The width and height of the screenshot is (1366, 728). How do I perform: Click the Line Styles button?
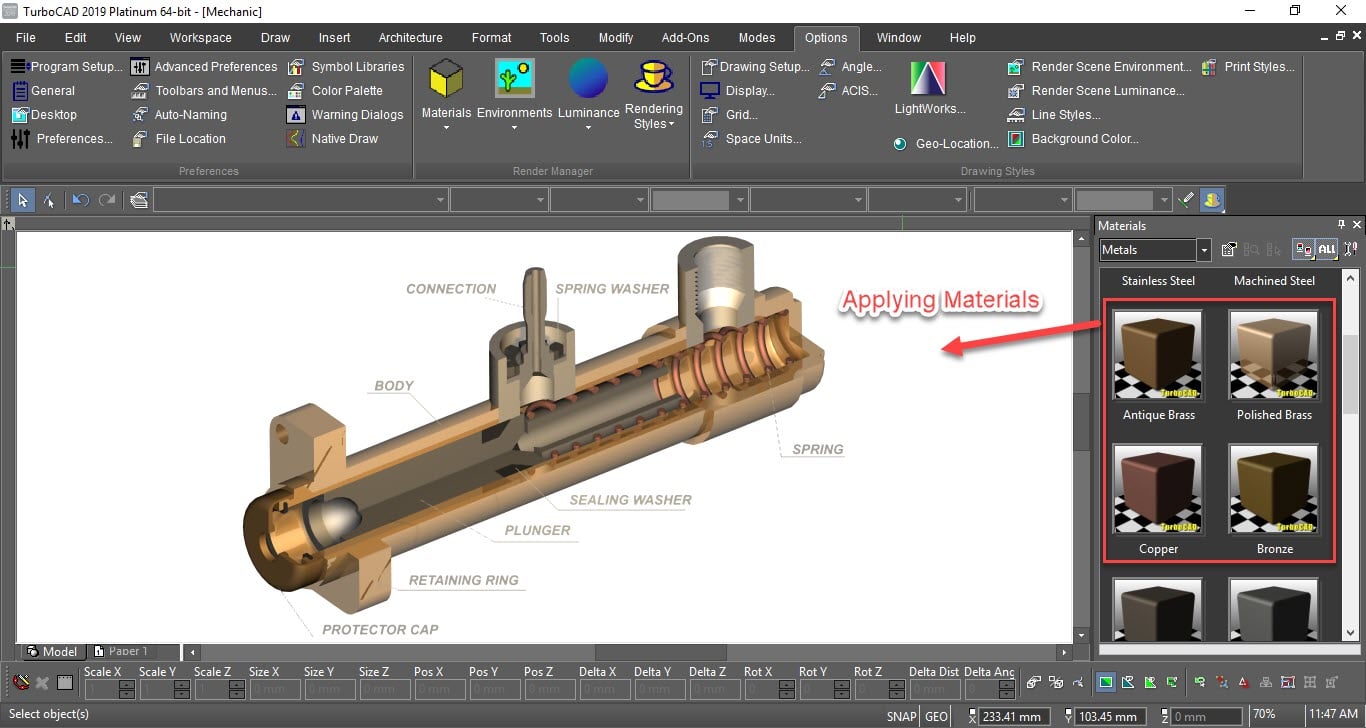click(x=1054, y=115)
